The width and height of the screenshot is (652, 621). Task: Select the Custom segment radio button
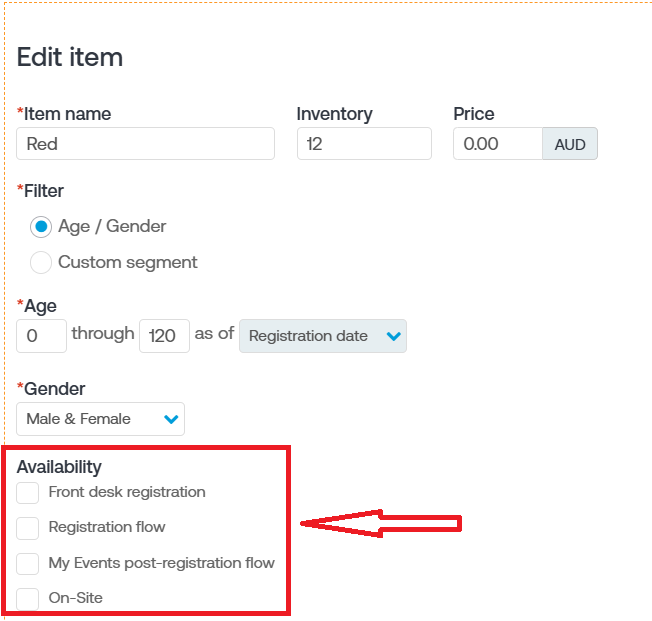(x=41, y=262)
